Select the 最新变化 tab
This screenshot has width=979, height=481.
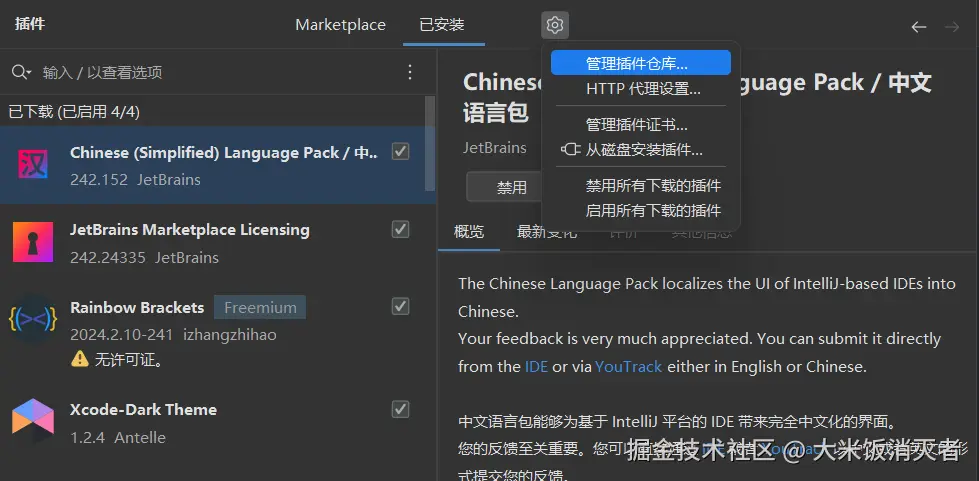pos(547,232)
